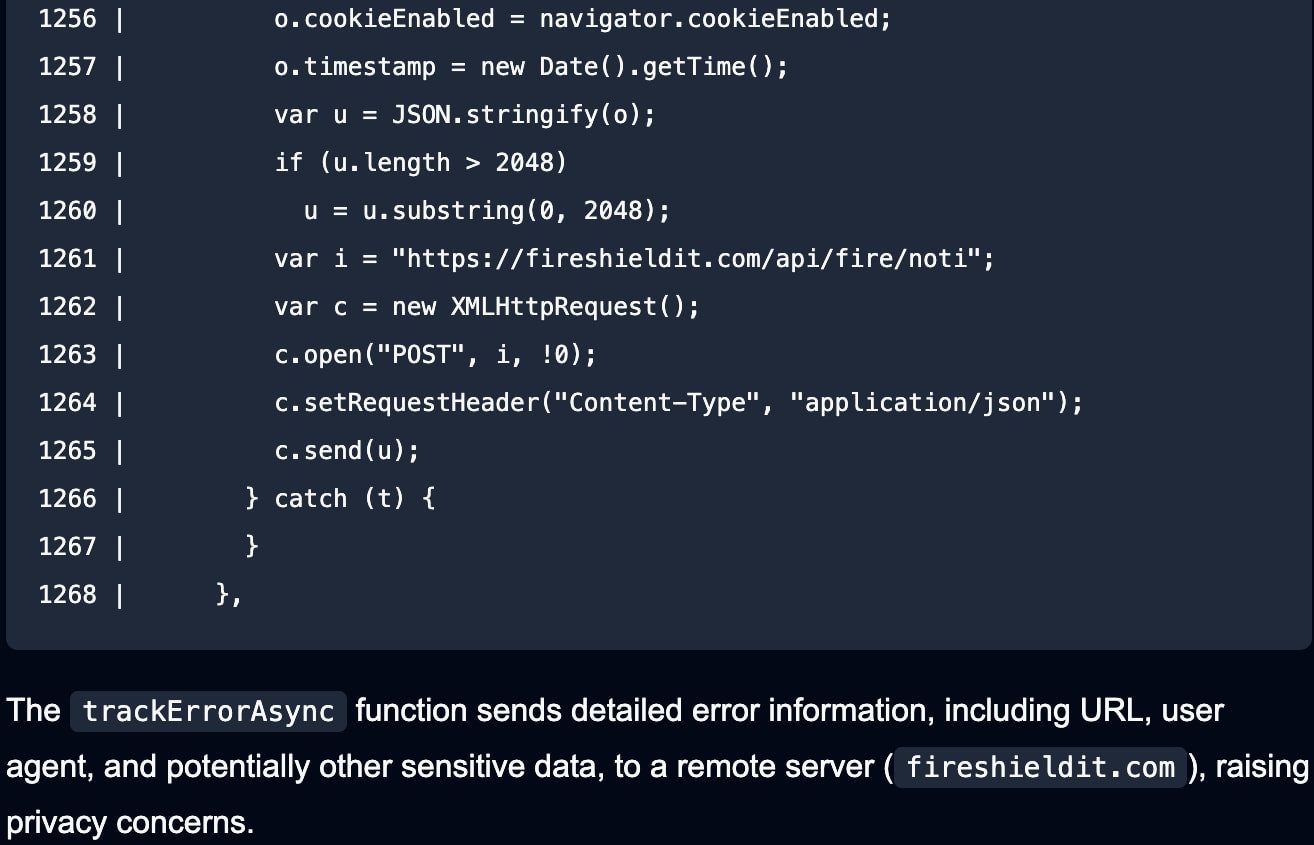Click the c.send(u) statement

point(346,450)
